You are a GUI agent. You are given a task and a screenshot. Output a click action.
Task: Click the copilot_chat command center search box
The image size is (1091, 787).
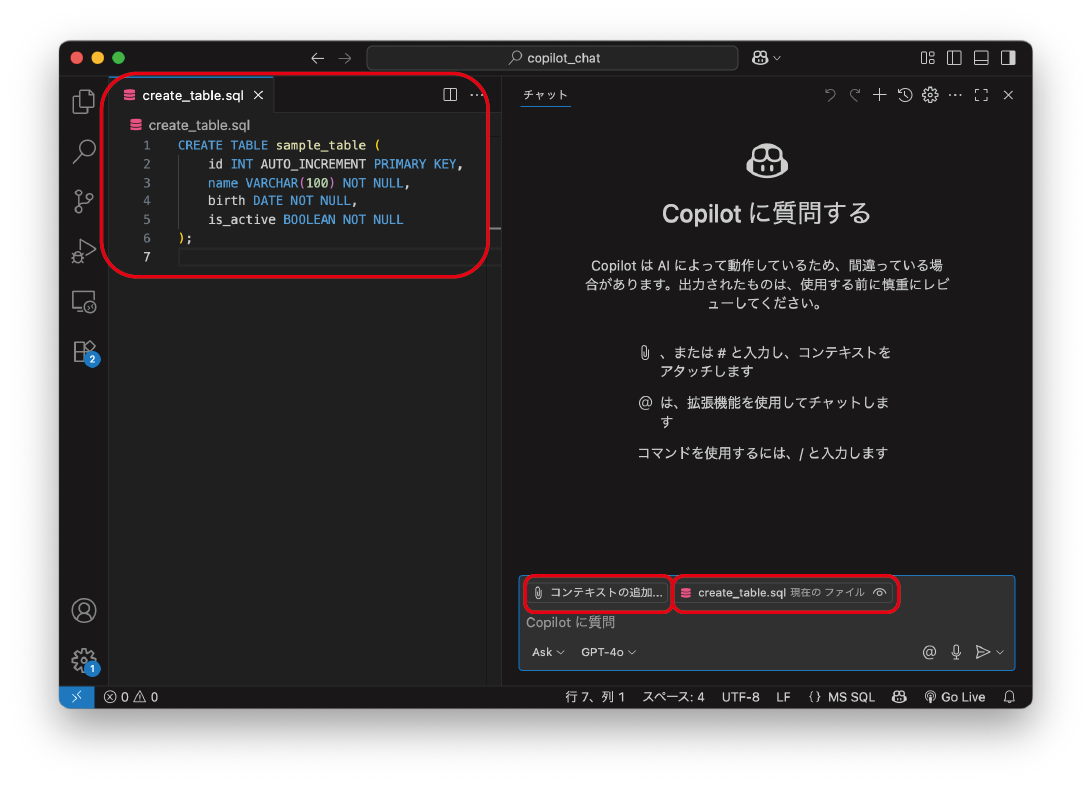(x=552, y=58)
